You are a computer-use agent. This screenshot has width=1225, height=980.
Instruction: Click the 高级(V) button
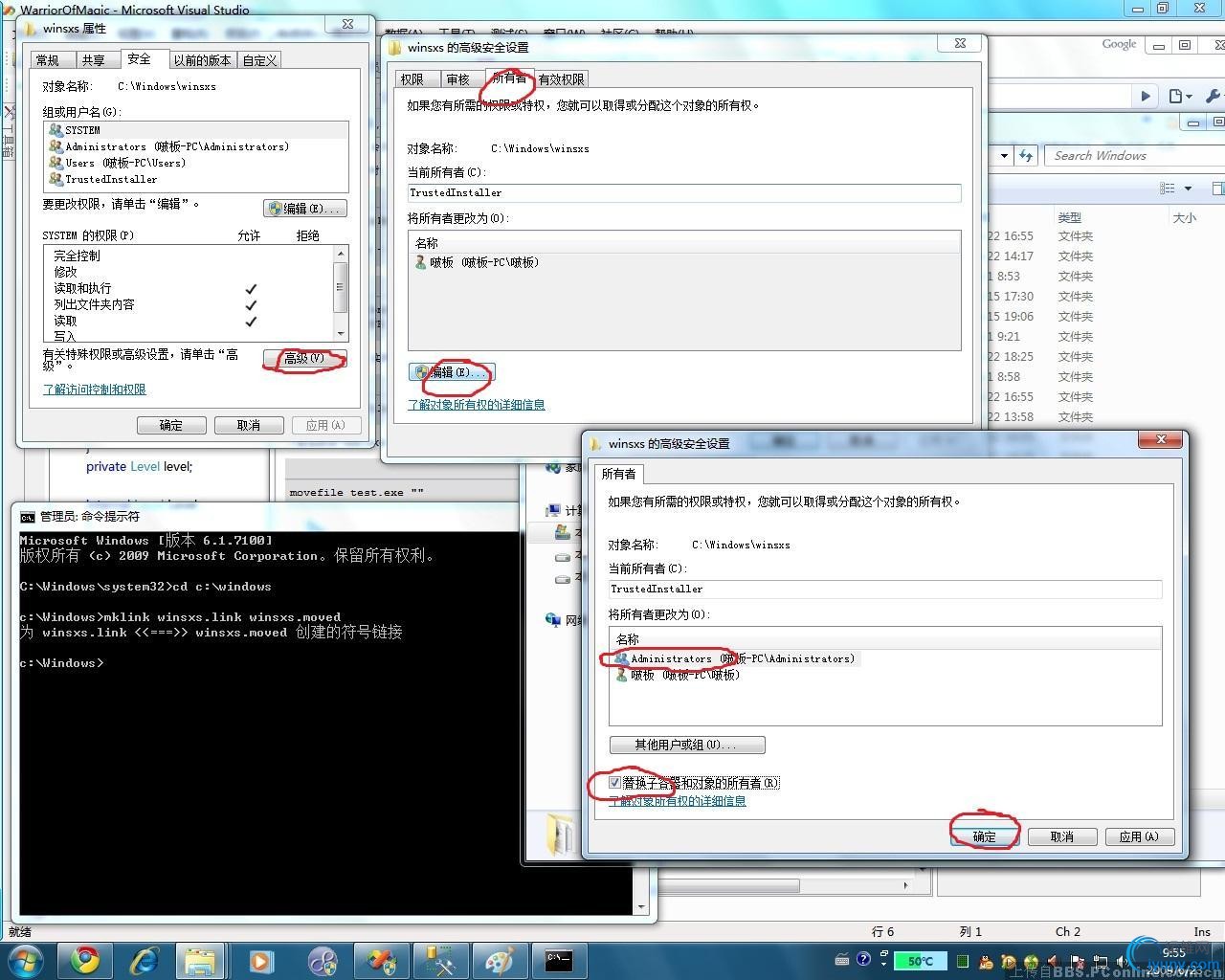coord(304,359)
